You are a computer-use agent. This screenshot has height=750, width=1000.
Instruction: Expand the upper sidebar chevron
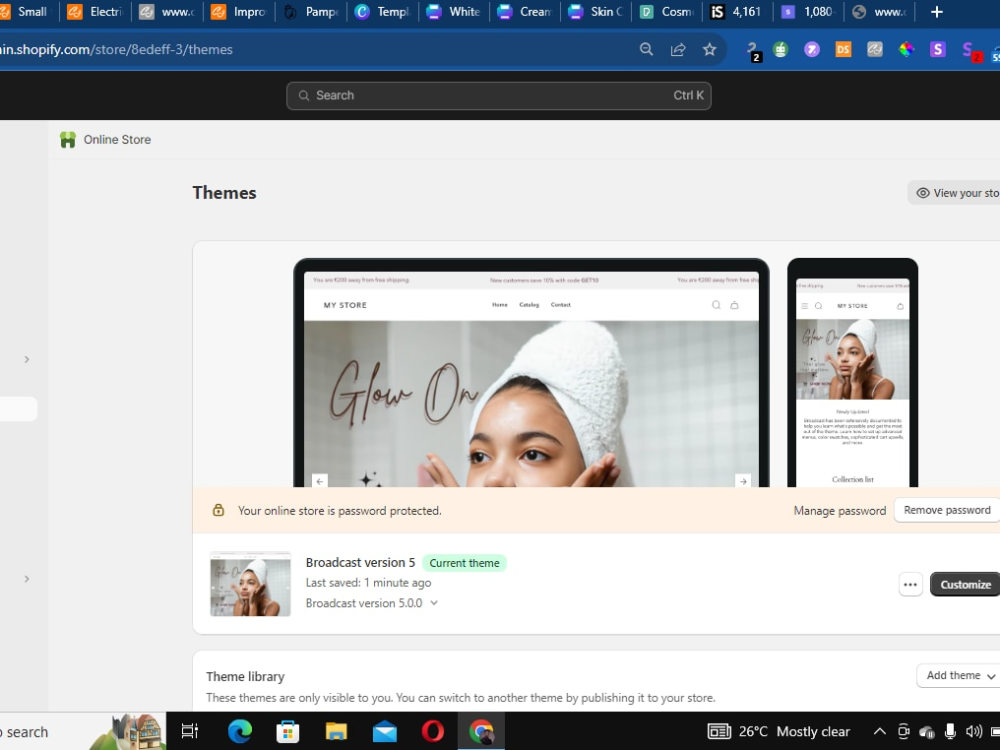[x=27, y=359]
